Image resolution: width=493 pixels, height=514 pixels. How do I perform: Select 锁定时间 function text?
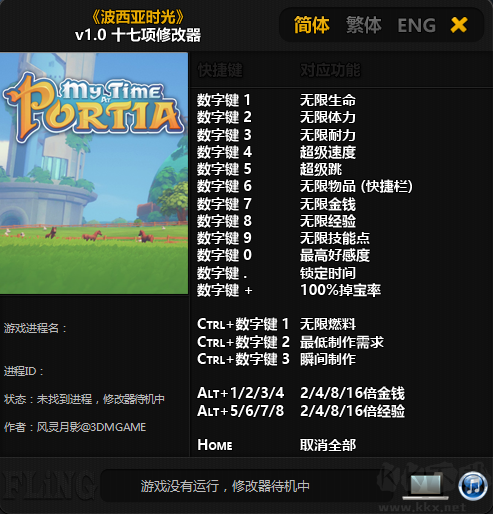pyautogui.click(x=328, y=273)
